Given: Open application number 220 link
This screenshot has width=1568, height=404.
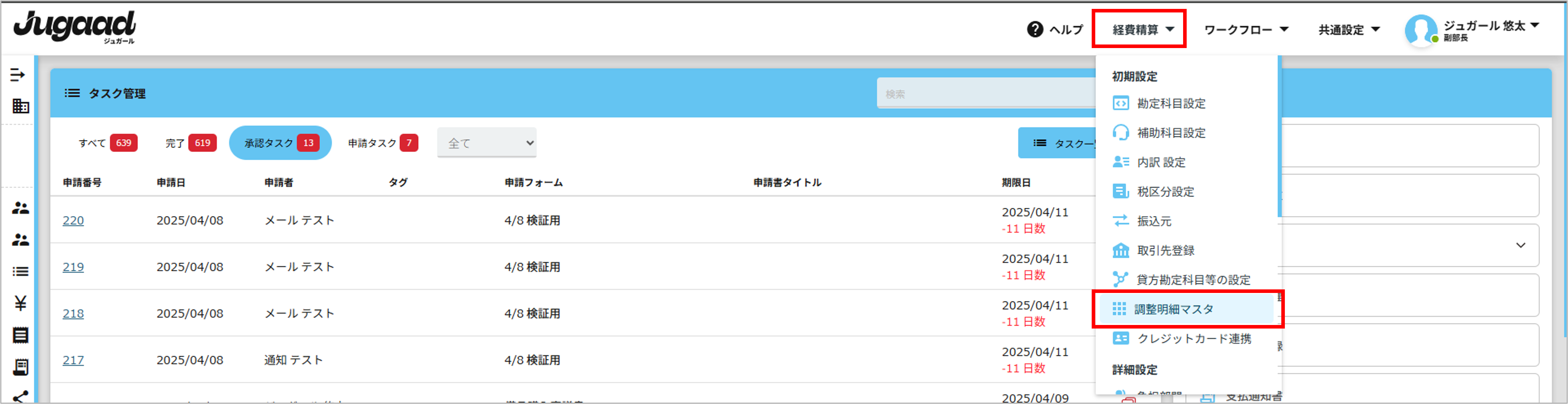Looking at the screenshot, I should (73, 221).
